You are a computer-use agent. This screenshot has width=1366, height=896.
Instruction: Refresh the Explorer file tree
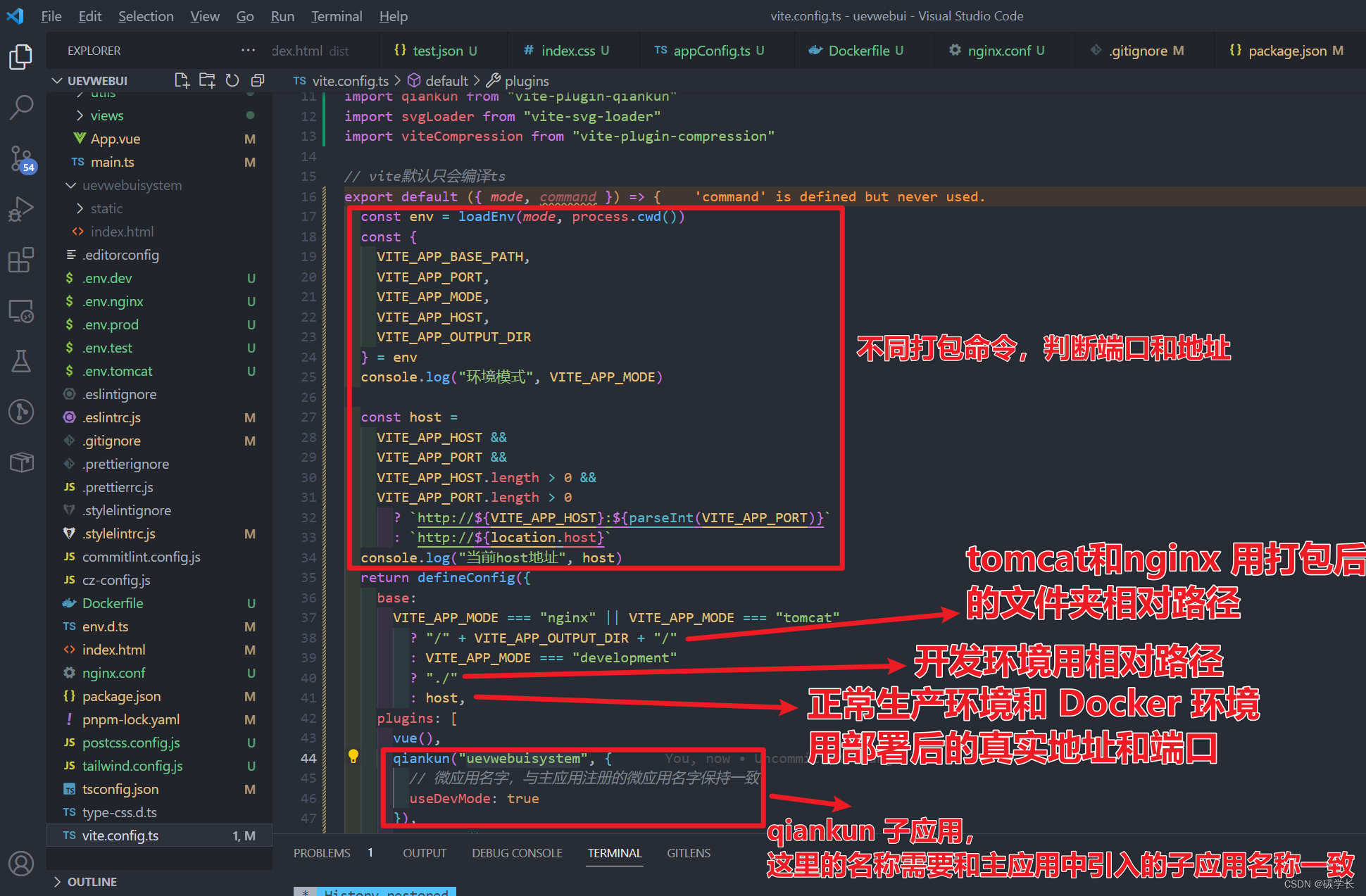click(232, 80)
